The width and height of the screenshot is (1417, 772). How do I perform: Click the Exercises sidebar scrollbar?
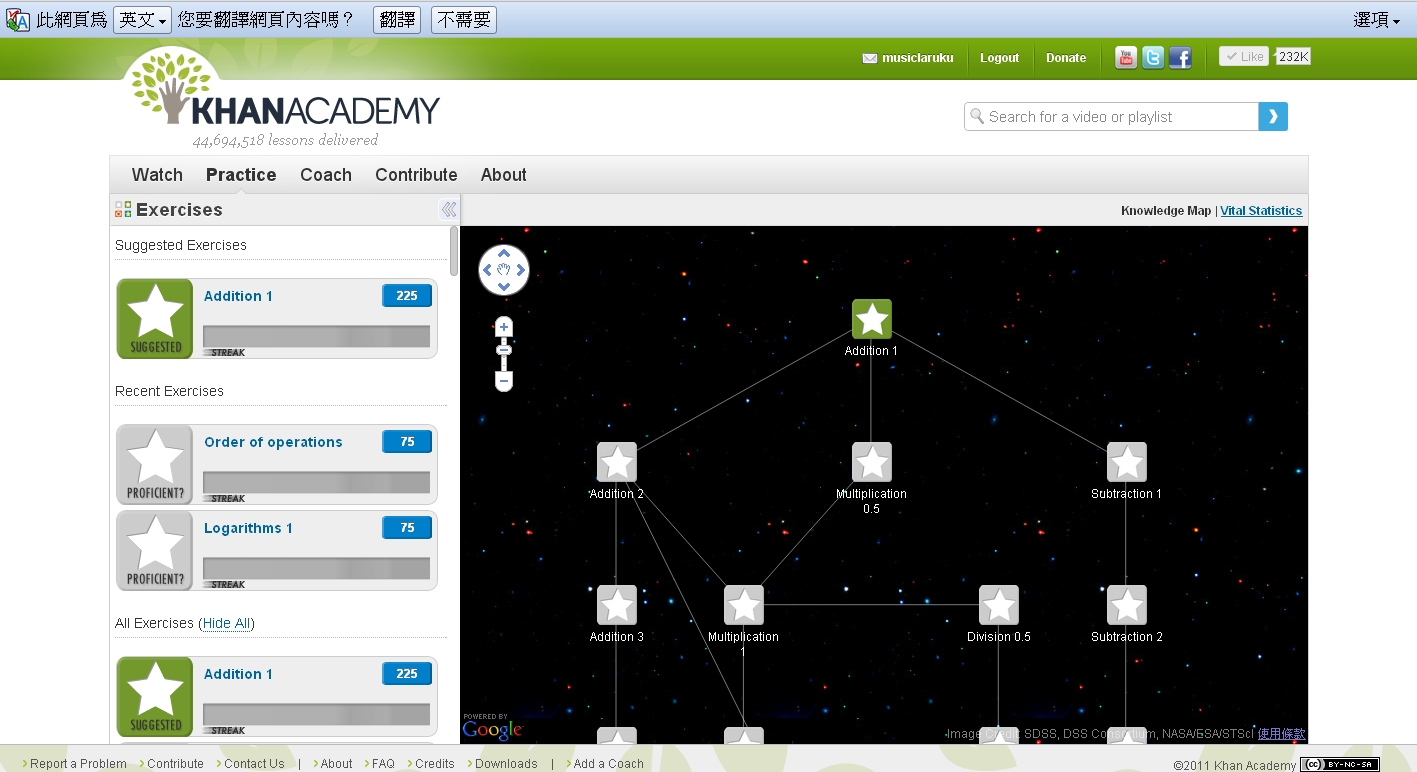pos(454,250)
